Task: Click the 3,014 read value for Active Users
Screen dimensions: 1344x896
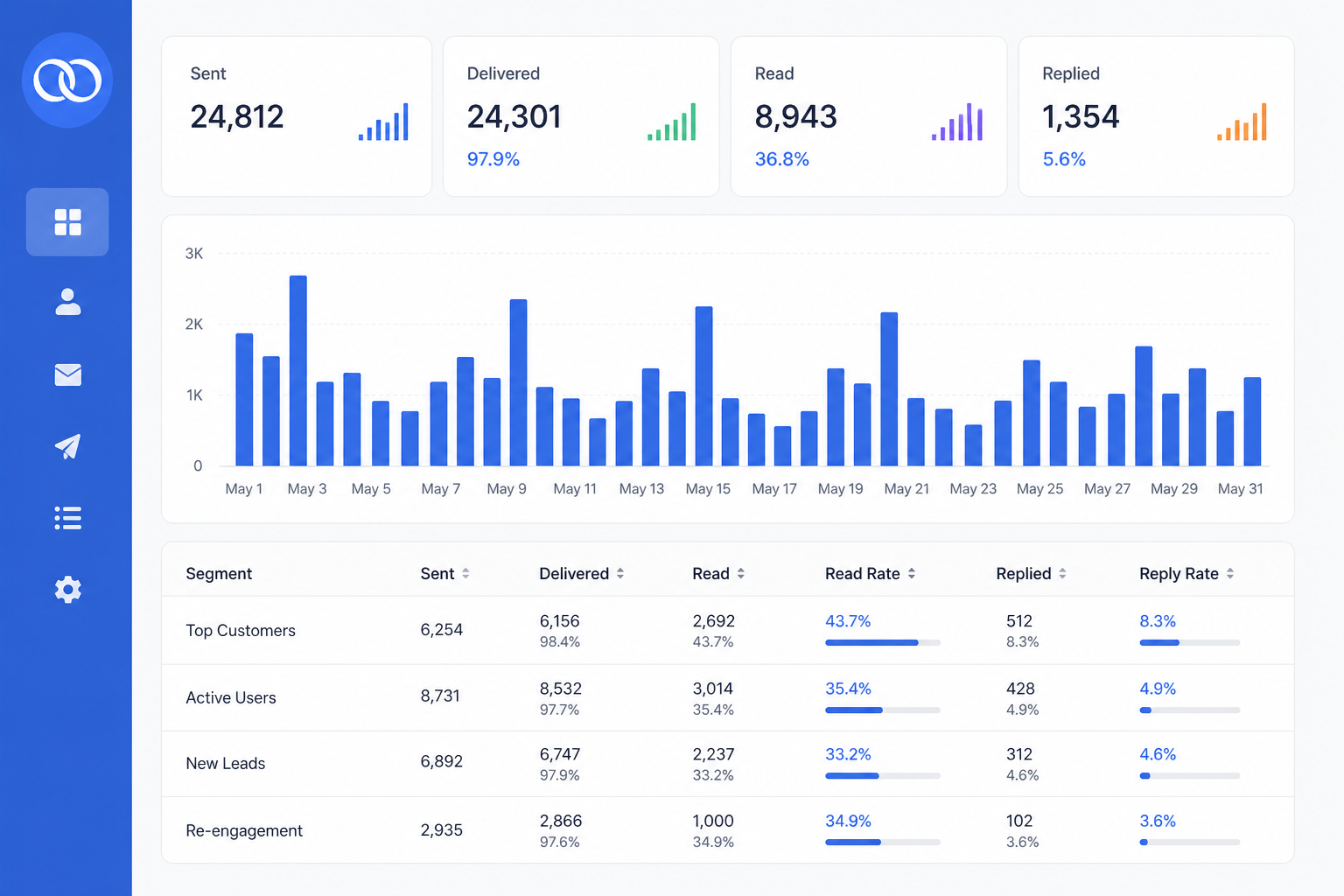Action: pos(713,689)
